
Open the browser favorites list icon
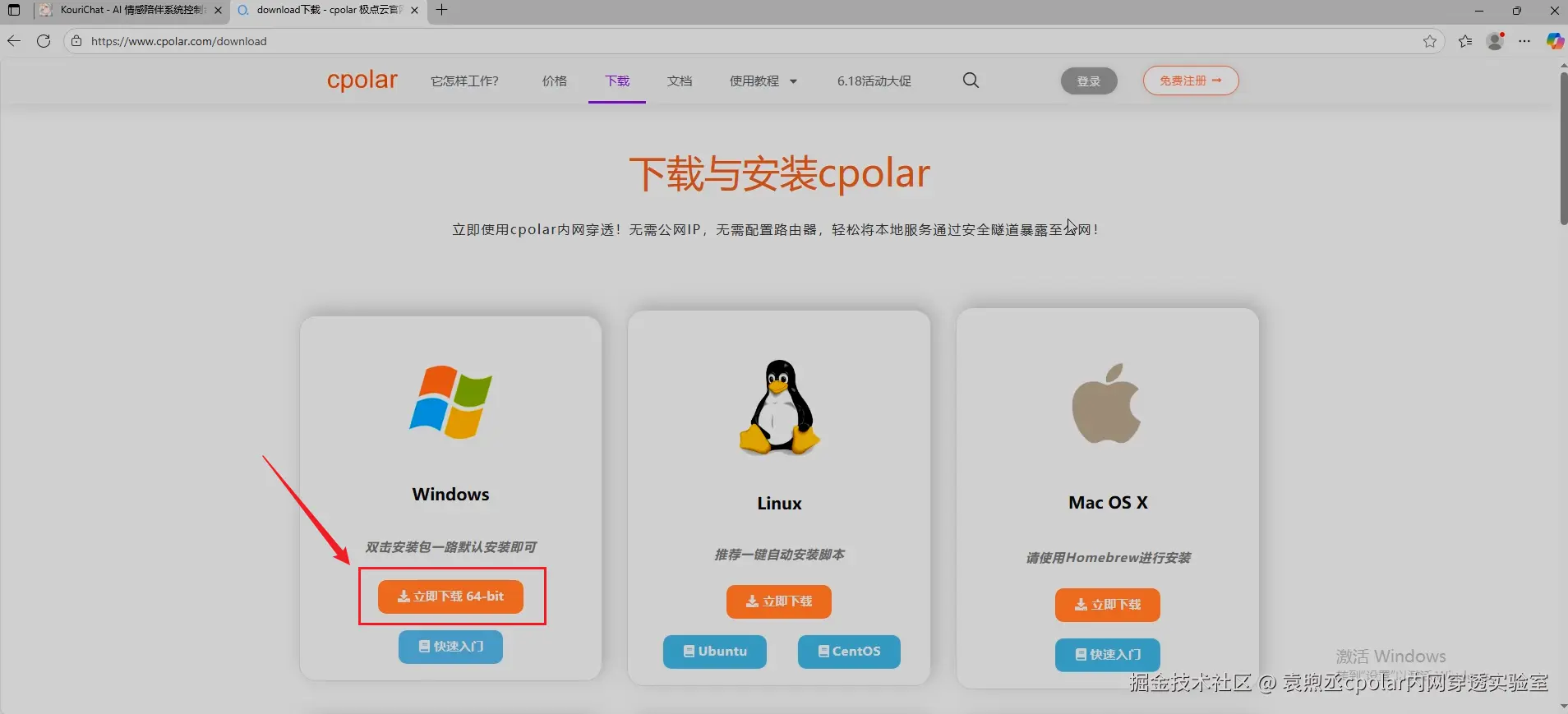click(1465, 41)
